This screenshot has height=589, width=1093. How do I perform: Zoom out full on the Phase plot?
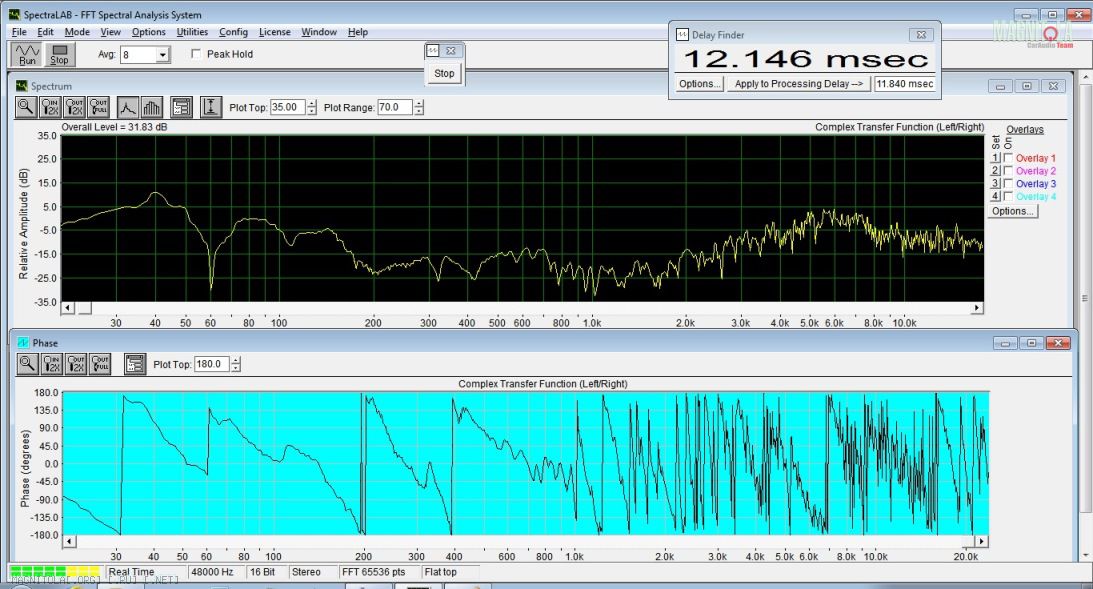(x=100, y=363)
